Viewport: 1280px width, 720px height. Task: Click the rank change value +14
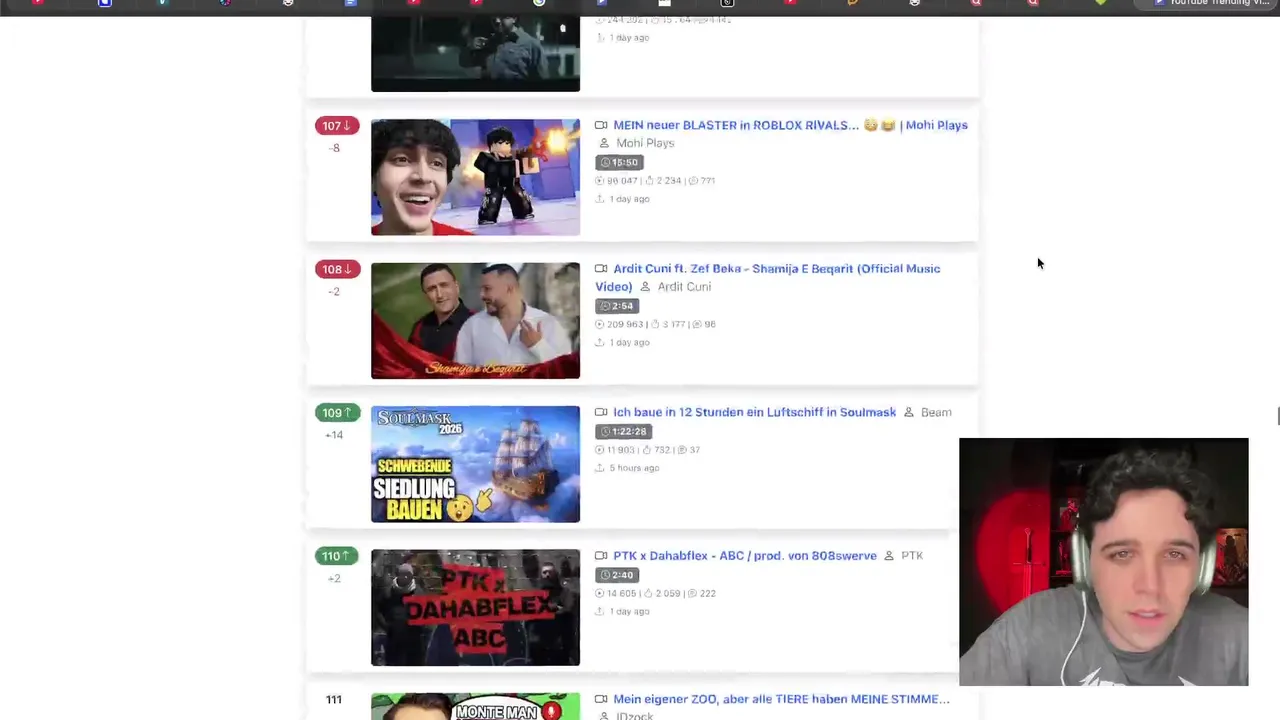(x=334, y=435)
